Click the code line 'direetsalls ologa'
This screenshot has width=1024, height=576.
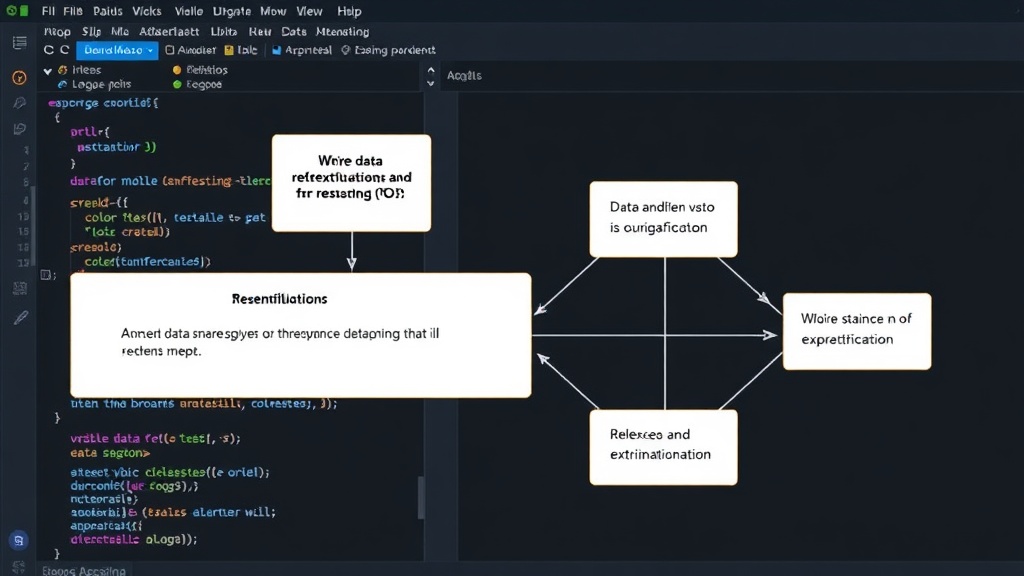pos(134,539)
